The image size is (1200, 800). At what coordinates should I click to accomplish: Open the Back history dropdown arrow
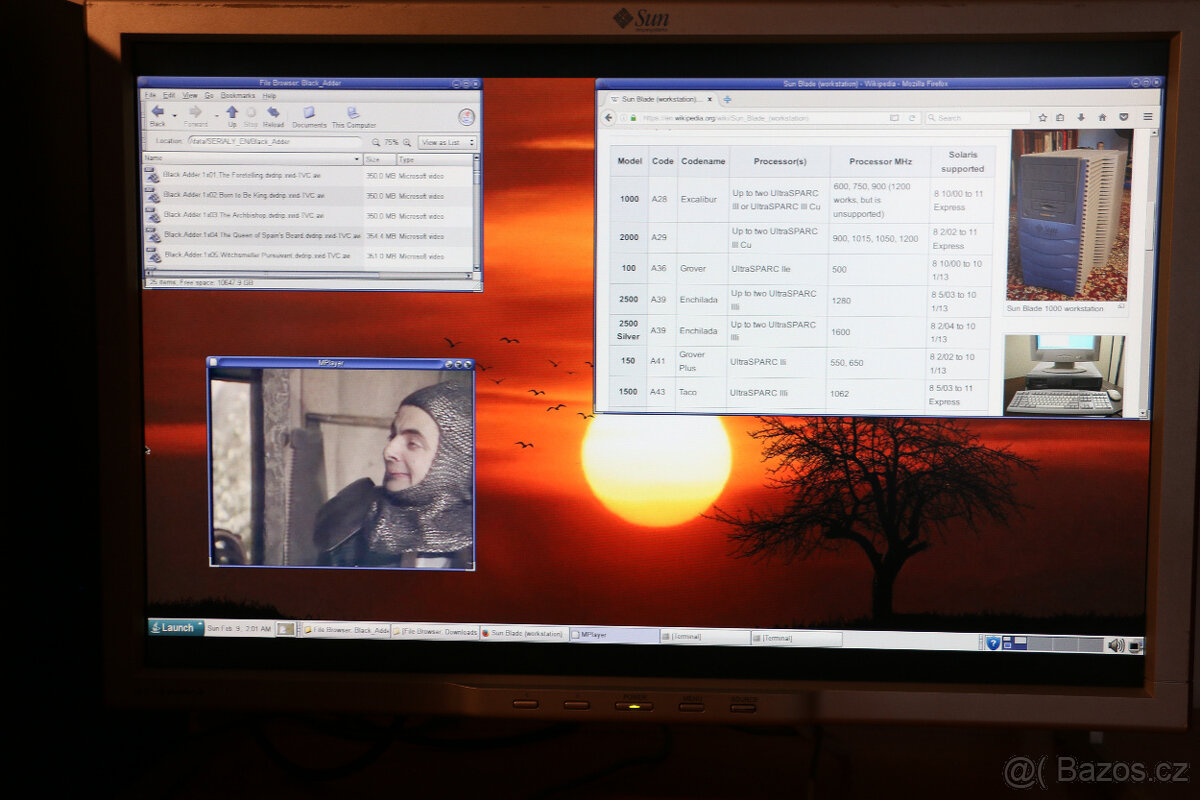coord(174,115)
